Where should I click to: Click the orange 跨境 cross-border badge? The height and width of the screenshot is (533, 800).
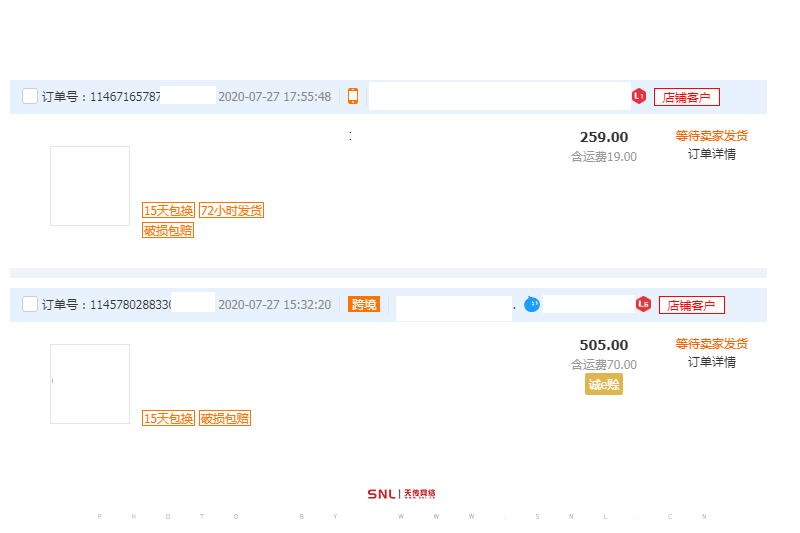tap(364, 304)
